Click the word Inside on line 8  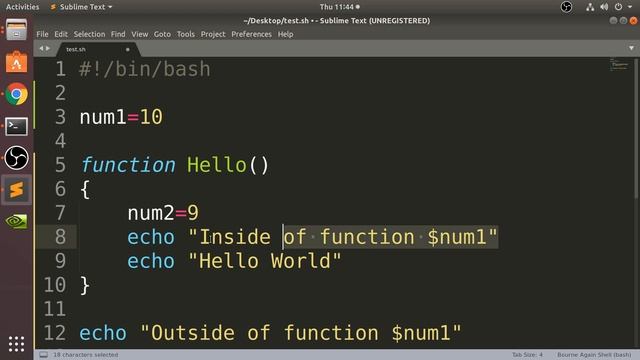pyautogui.click(x=235, y=237)
